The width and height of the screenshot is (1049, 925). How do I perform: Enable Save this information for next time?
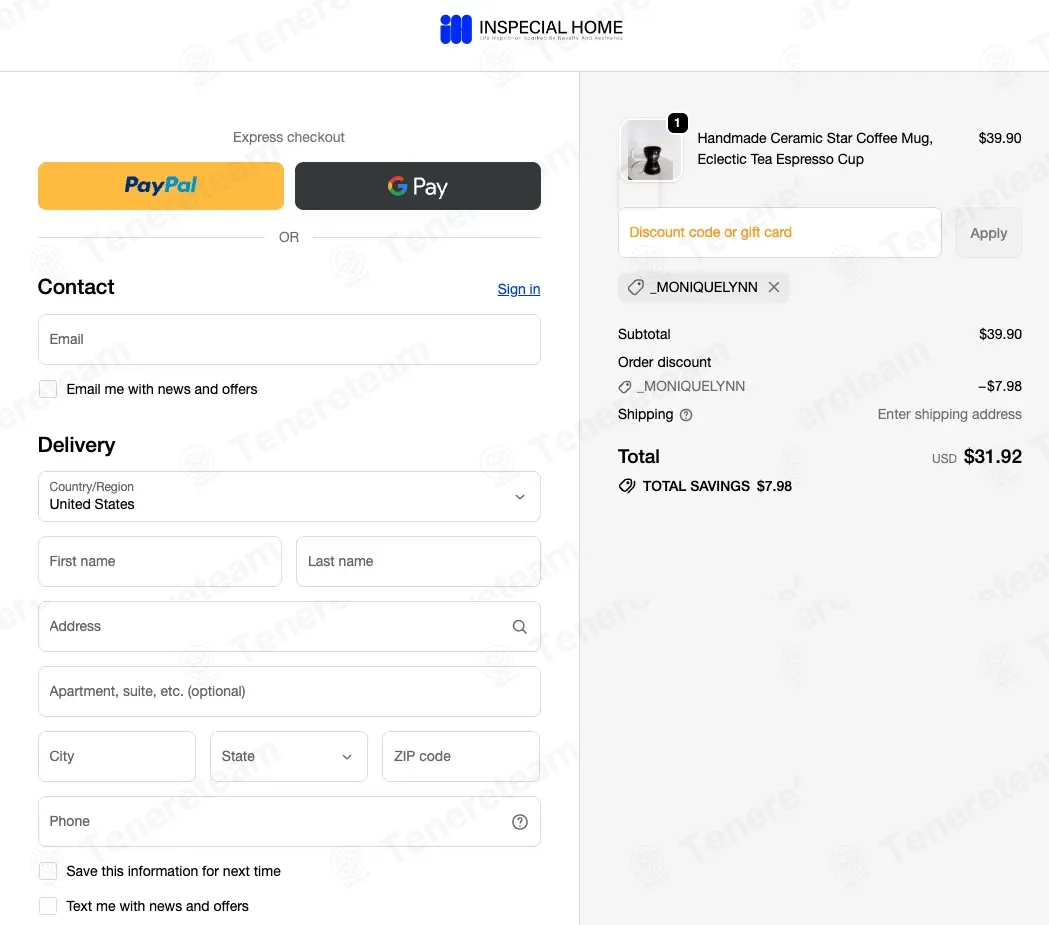click(x=48, y=871)
